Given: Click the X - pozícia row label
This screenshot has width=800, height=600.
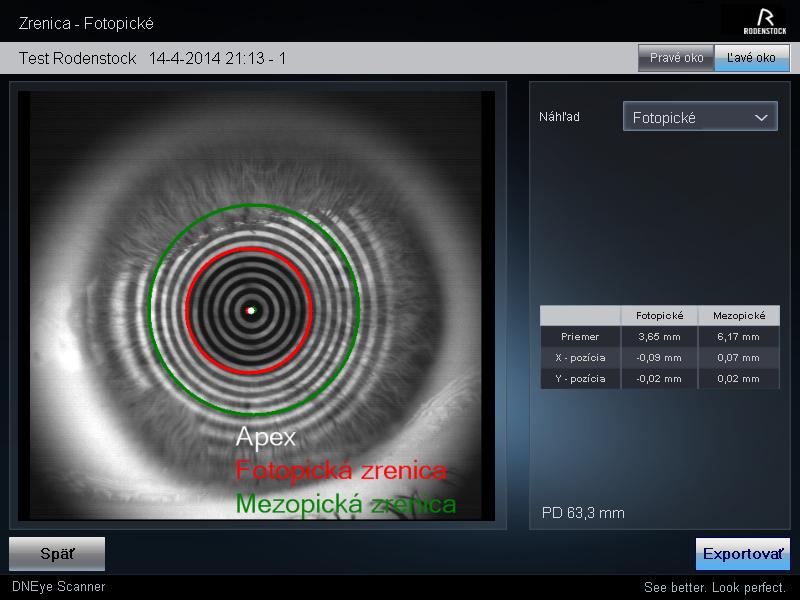Looking at the screenshot, I should (x=580, y=358).
